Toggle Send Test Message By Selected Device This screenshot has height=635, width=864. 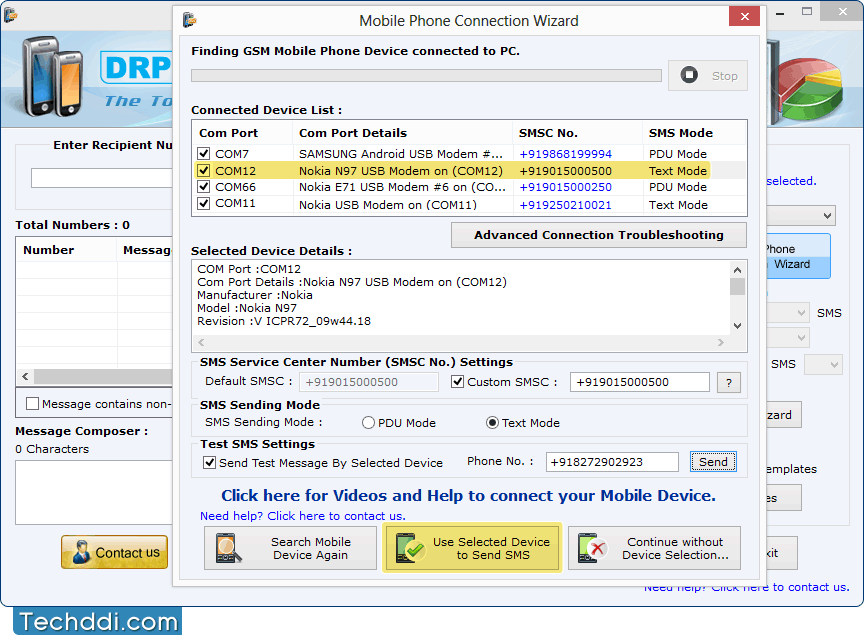pos(209,462)
